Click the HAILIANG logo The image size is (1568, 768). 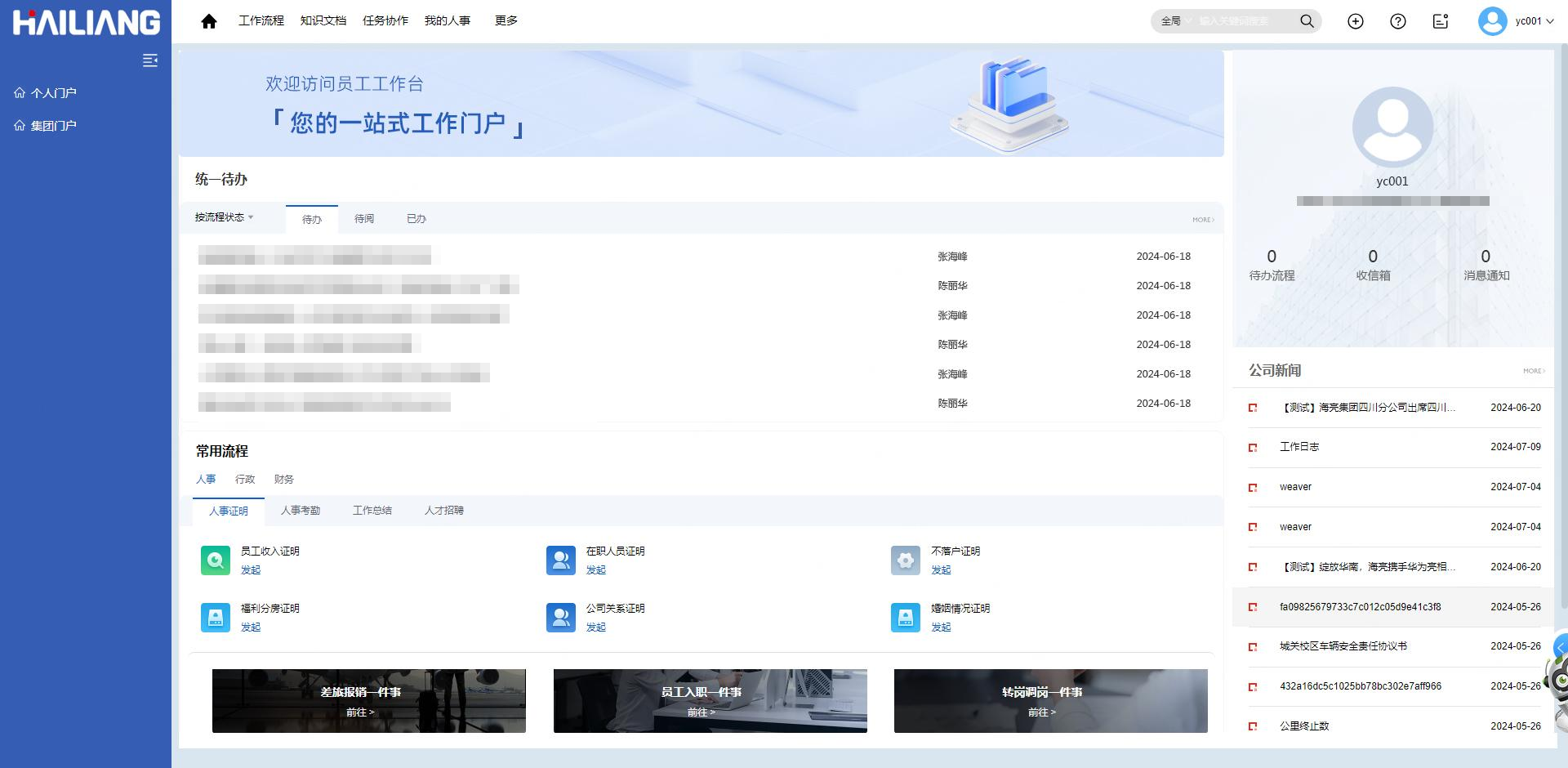tap(86, 22)
